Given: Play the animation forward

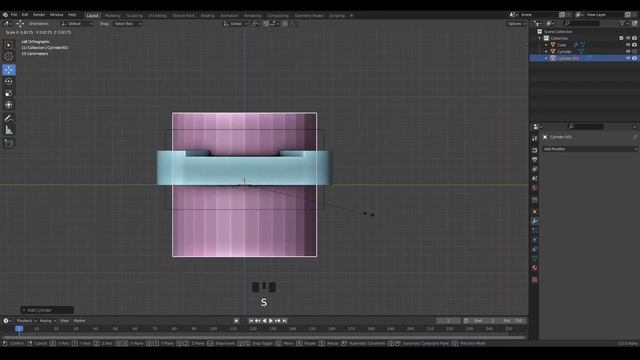Looking at the screenshot, I should click(271, 321).
